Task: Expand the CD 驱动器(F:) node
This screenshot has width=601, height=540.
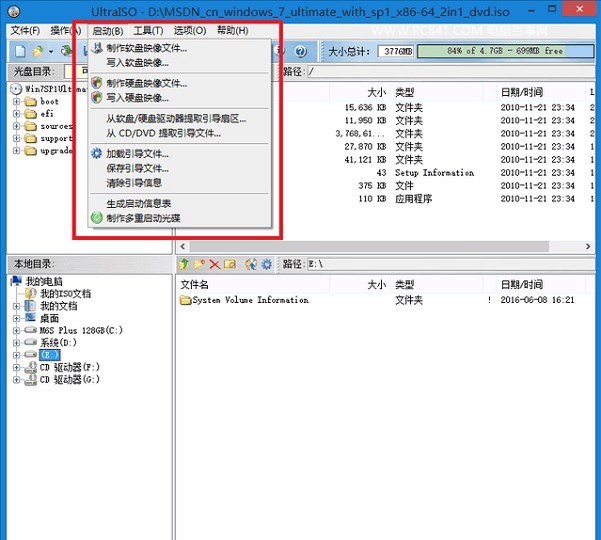Action: (x=16, y=367)
